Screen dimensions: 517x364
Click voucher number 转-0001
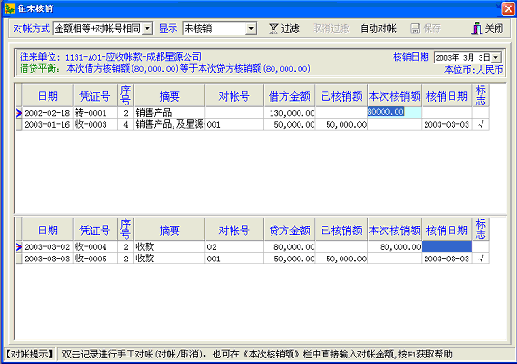(x=95, y=113)
